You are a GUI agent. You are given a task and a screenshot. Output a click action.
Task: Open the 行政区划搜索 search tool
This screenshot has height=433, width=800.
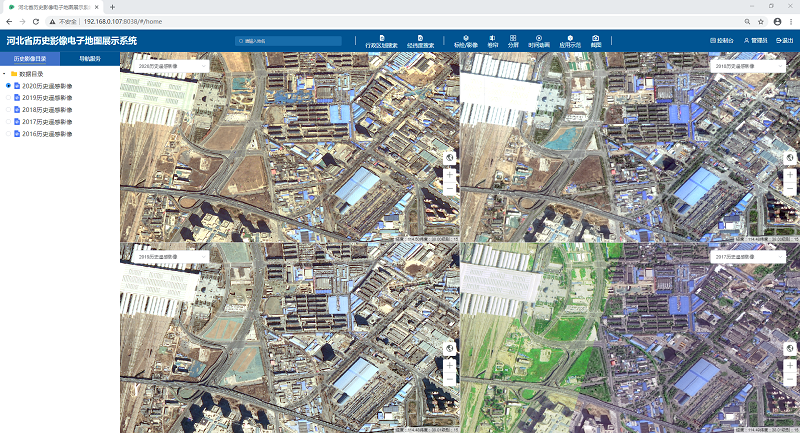381,41
